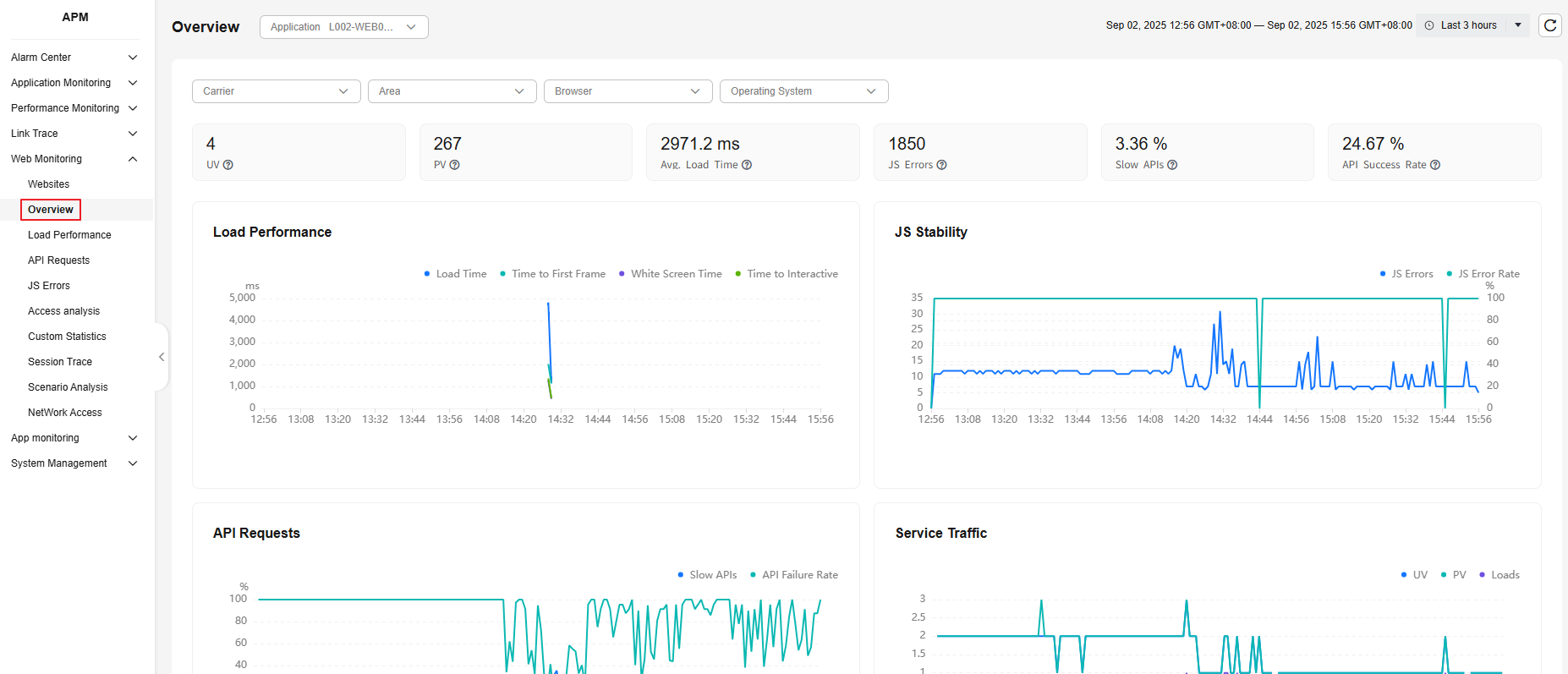Expand the Alarm Center menu section
Image resolution: width=1568 pixels, height=674 pixels.
pos(74,58)
